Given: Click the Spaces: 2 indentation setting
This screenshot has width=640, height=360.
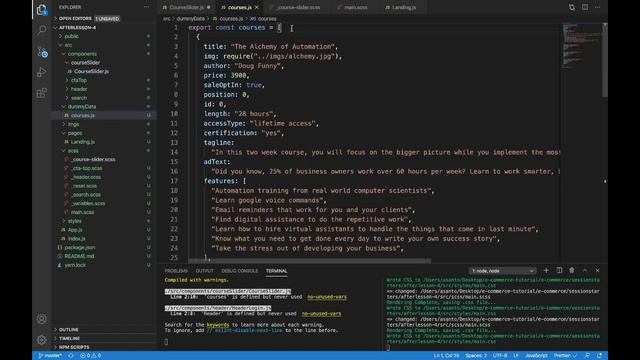Looking at the screenshot, I should [476, 356].
